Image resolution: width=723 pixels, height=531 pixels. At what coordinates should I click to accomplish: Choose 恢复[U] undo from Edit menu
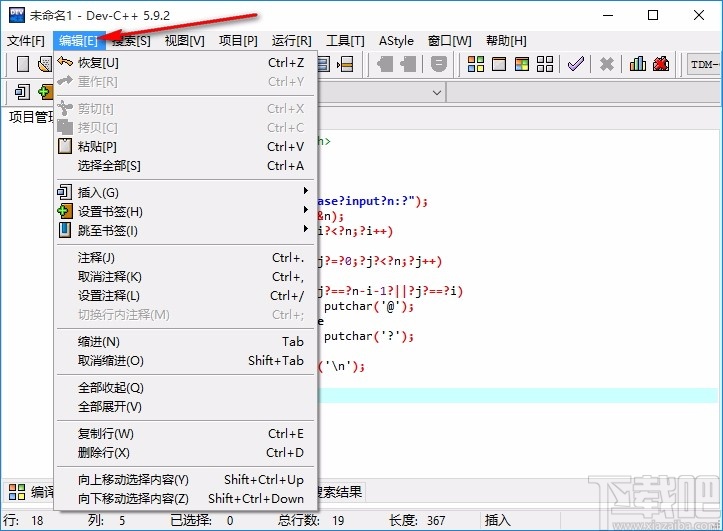point(186,62)
